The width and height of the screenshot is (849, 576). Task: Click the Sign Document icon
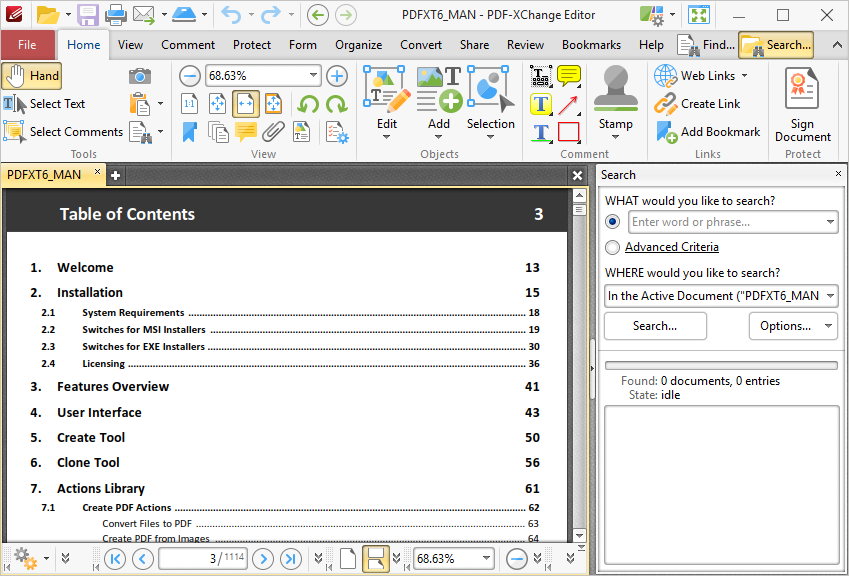[x=802, y=89]
